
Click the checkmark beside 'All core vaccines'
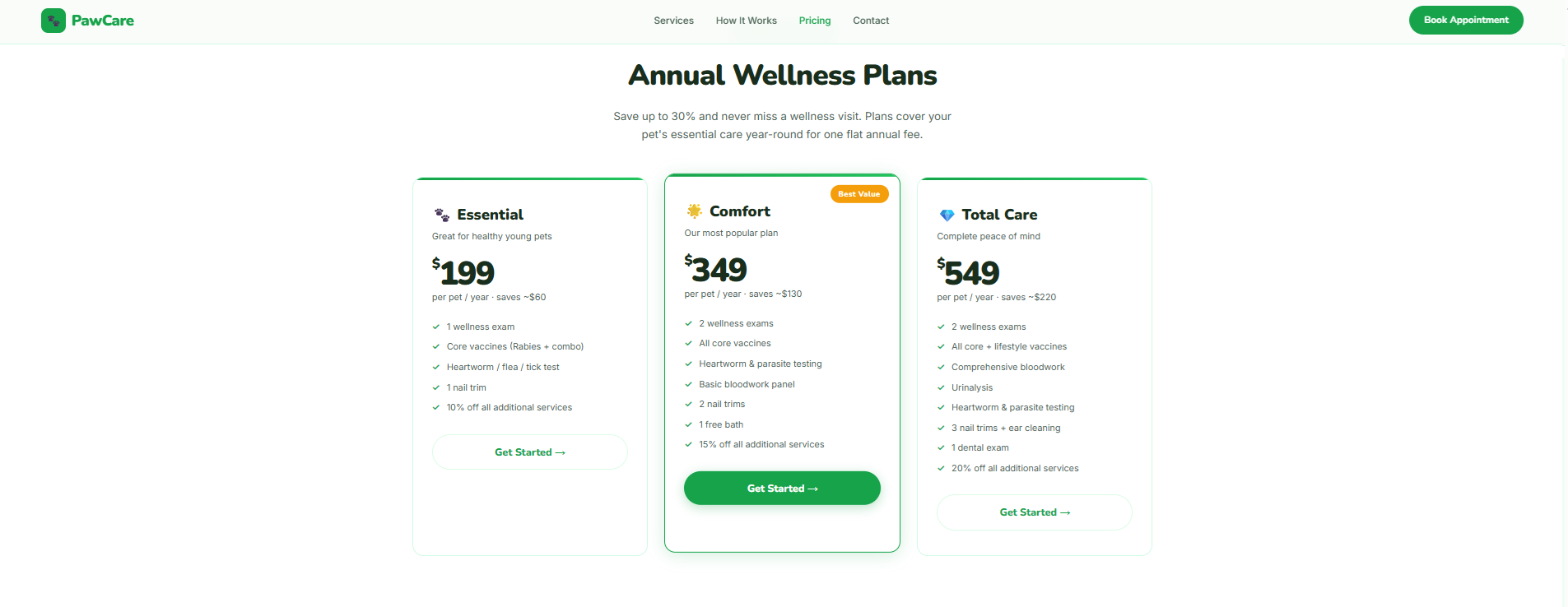pos(689,343)
